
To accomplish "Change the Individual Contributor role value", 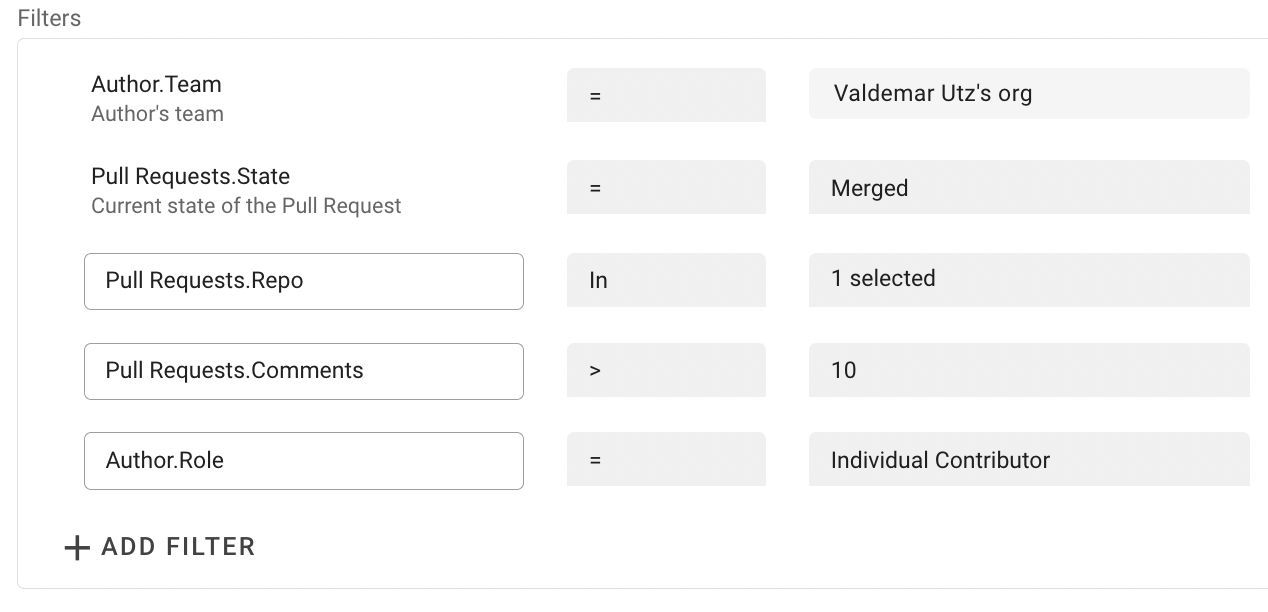I will 1028,460.
